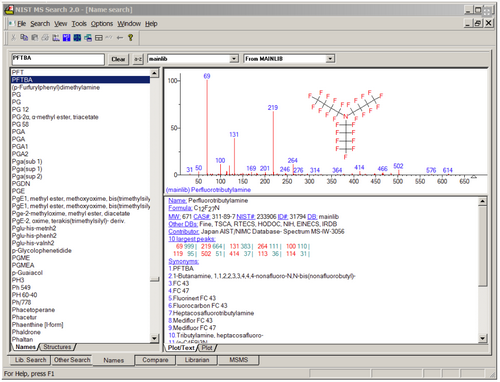Screen dimensions: 500x382
Task: Open the Tools menu
Action: (x=79, y=24)
